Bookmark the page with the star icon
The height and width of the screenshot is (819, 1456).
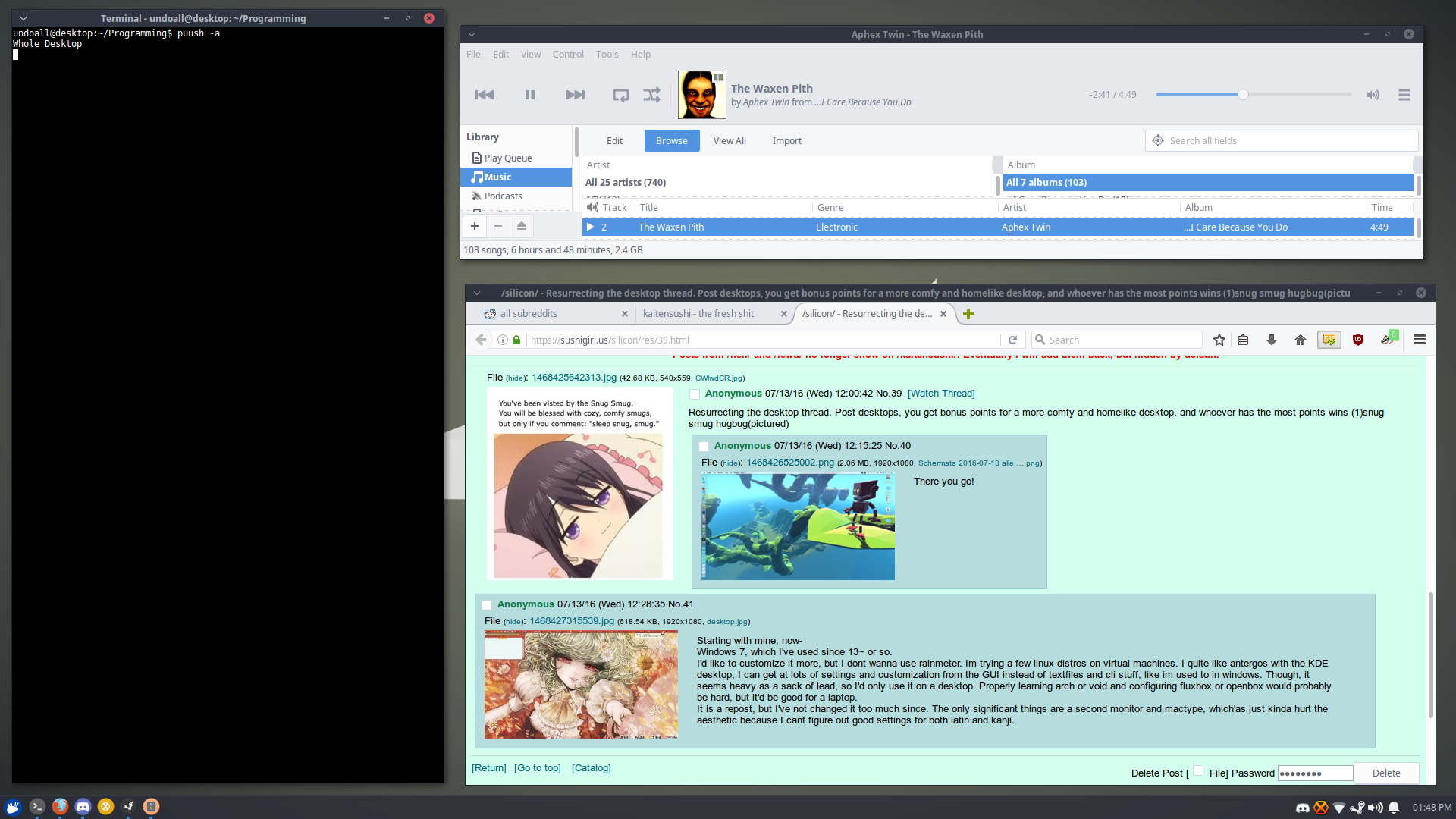pos(1219,340)
